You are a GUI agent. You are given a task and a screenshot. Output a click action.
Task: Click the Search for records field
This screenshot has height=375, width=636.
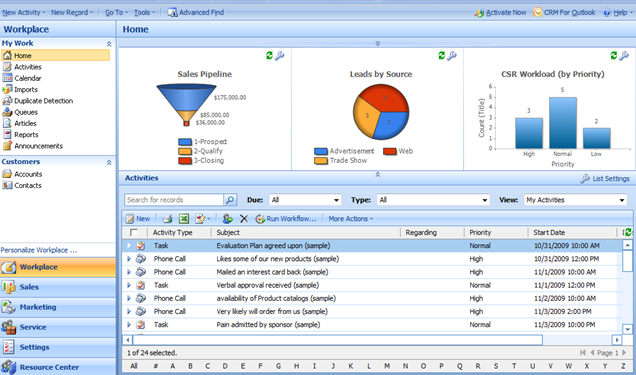174,200
